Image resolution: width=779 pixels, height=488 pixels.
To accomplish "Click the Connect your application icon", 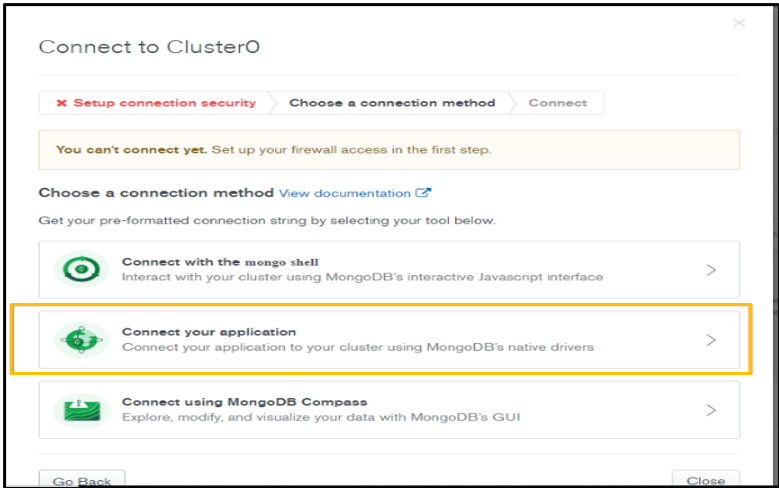I will click(x=81, y=340).
